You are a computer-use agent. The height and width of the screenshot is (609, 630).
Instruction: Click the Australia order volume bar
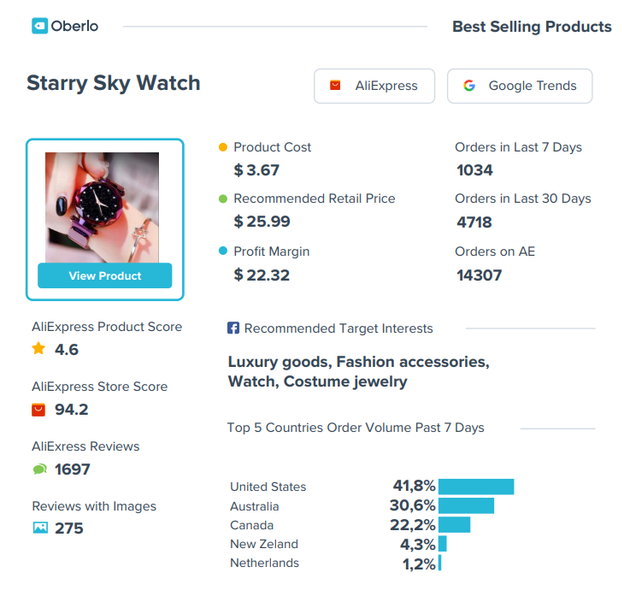[466, 506]
